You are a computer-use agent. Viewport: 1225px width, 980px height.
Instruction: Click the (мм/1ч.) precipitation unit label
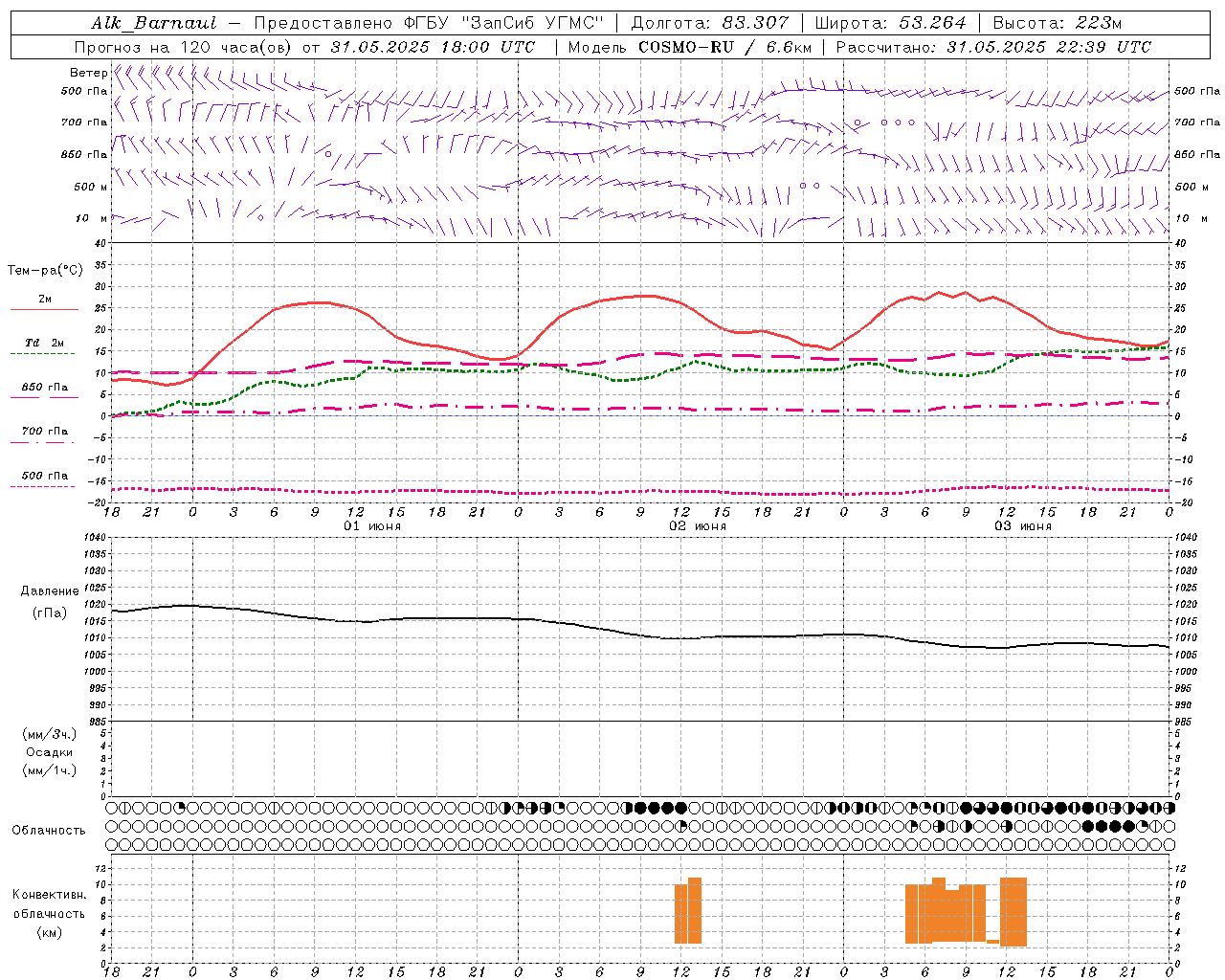click(x=50, y=770)
